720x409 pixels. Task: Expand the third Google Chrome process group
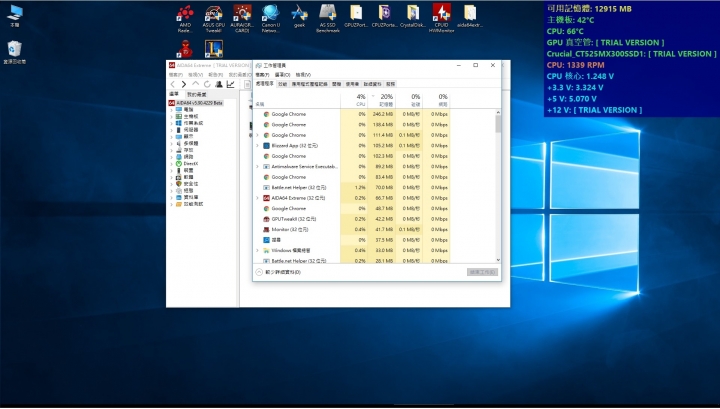(x=257, y=135)
